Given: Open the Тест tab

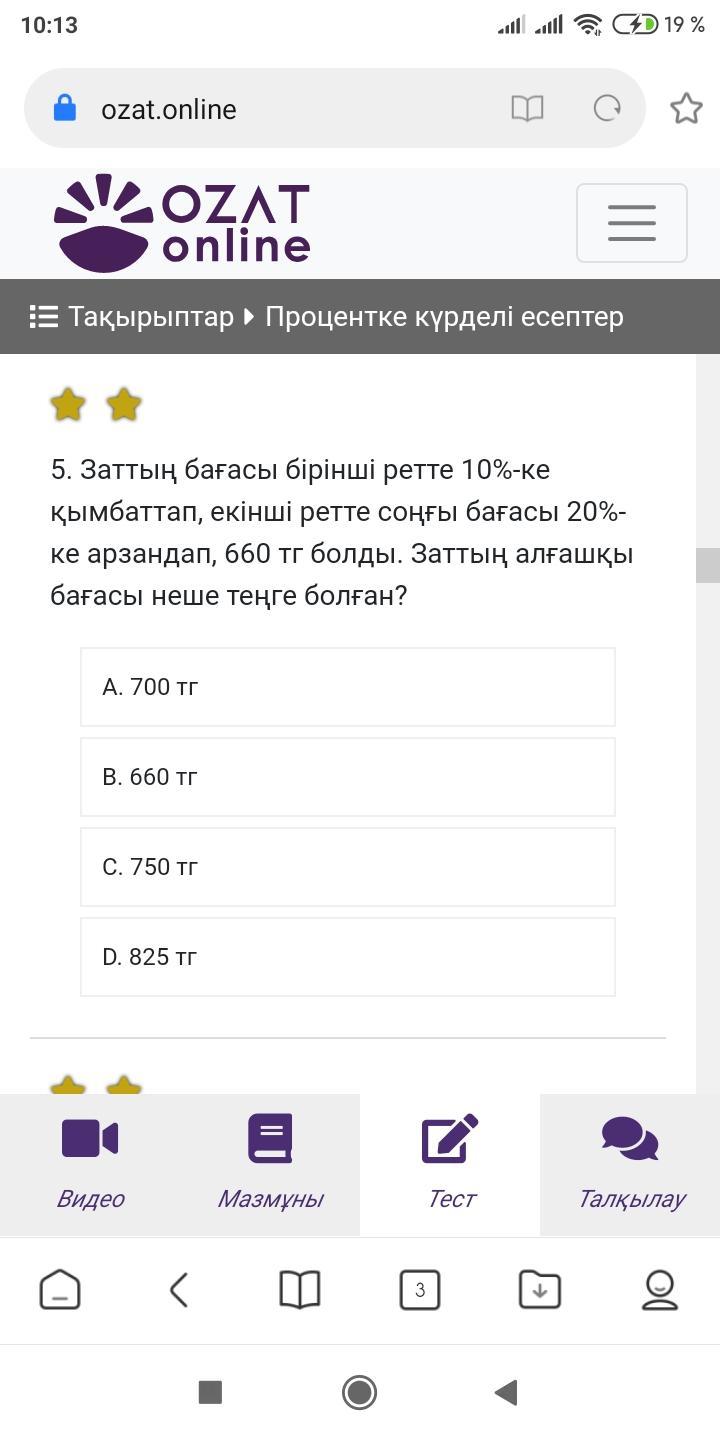Looking at the screenshot, I should pyautogui.click(x=450, y=1164).
